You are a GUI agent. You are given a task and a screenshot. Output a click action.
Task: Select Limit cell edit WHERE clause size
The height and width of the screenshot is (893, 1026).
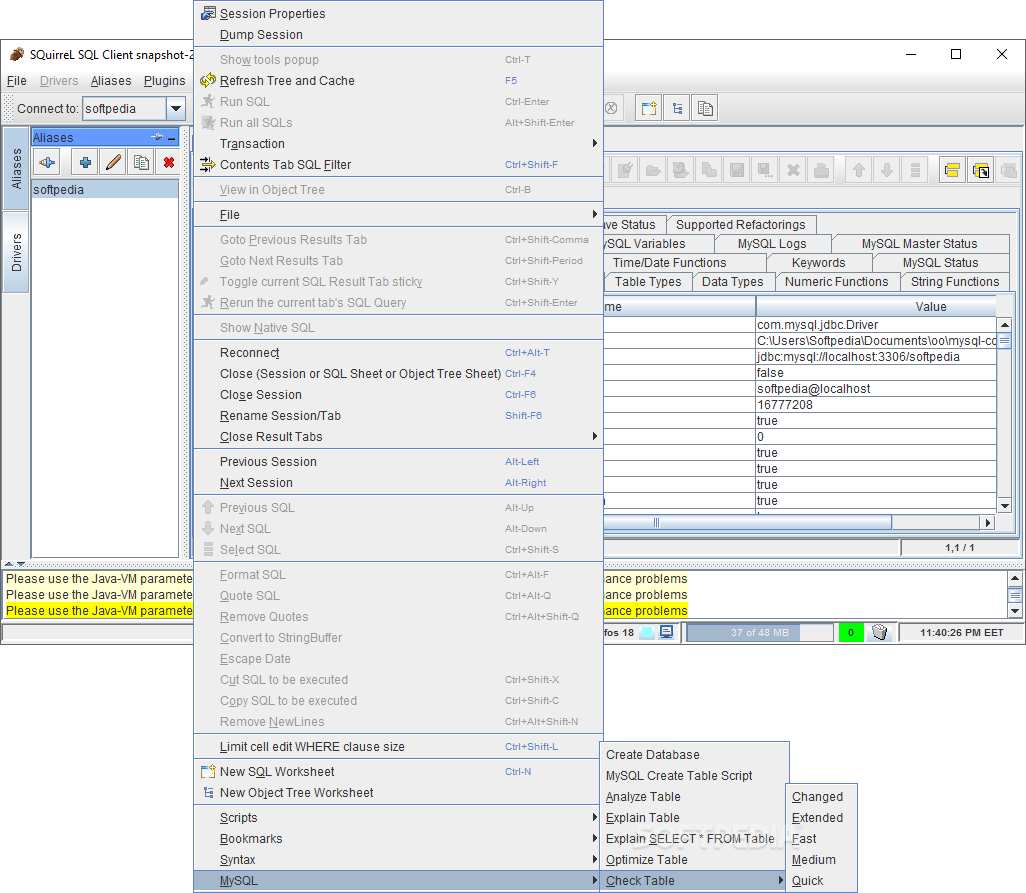[398, 746]
